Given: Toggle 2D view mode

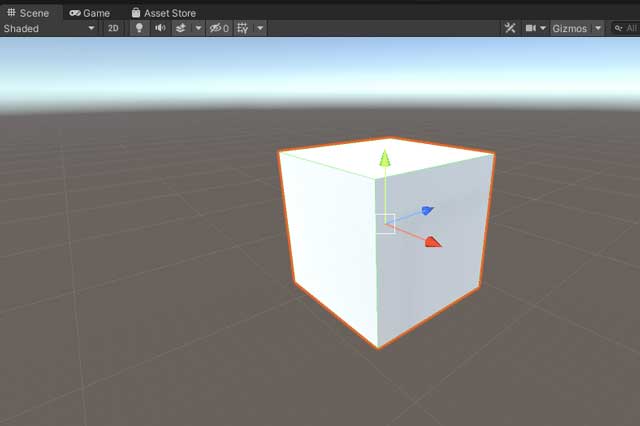Looking at the screenshot, I should point(113,28).
